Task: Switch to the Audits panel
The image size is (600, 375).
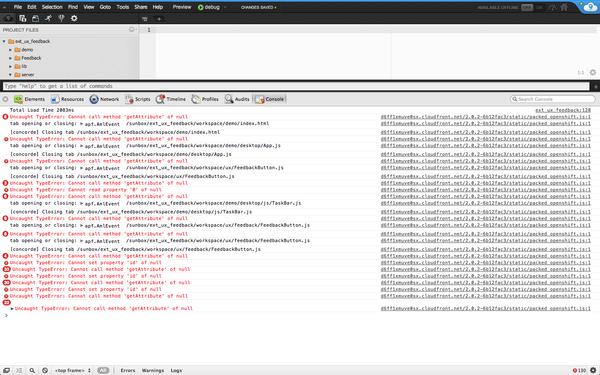Action: [237, 99]
